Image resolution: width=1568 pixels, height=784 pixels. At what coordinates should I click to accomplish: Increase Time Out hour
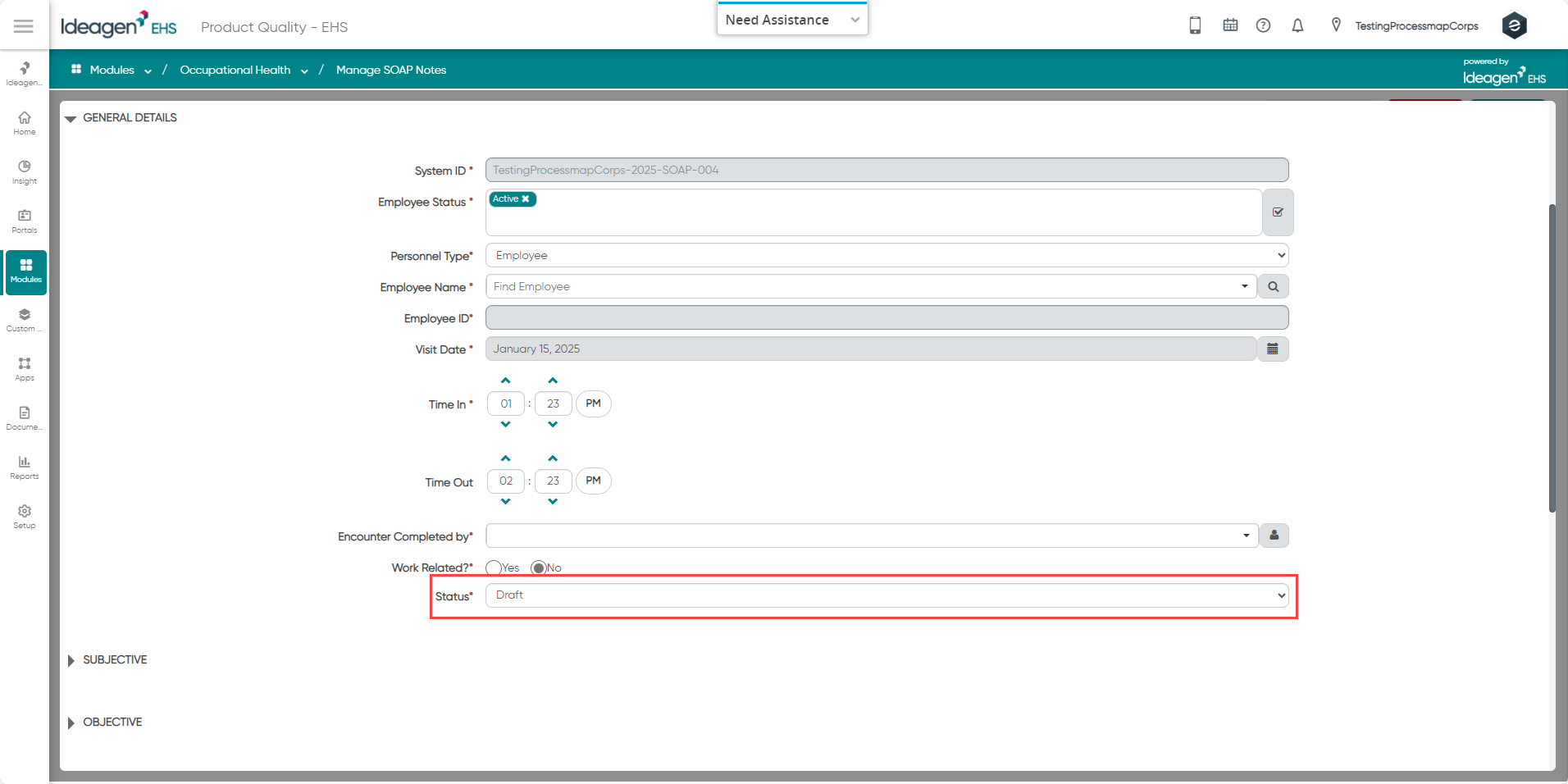click(506, 458)
